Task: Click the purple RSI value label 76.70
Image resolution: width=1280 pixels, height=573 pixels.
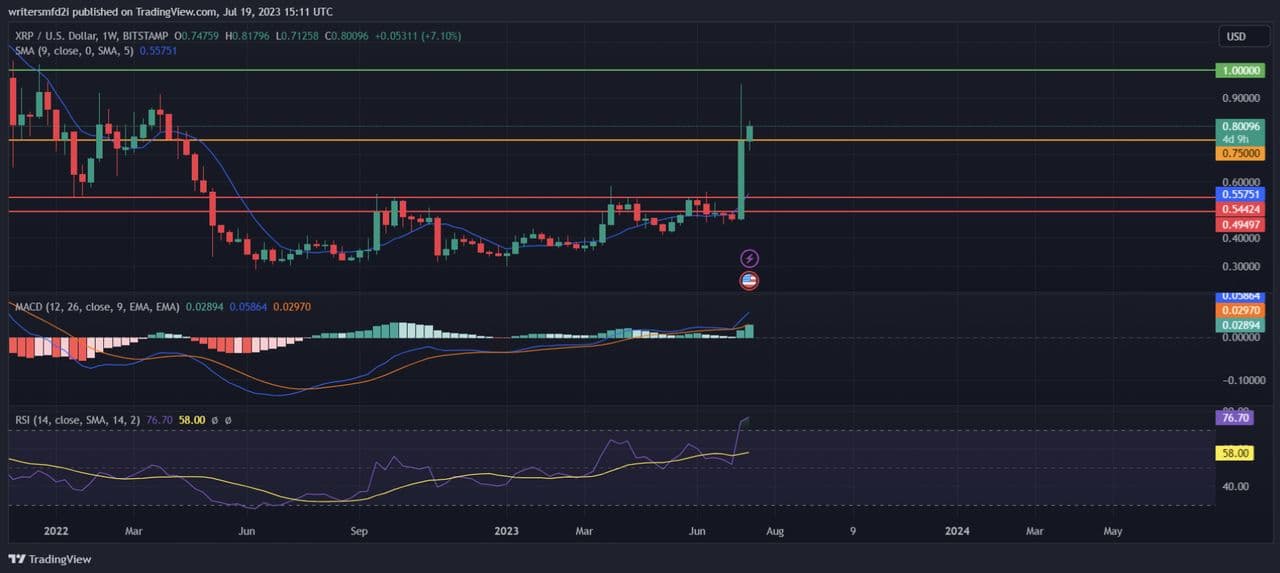Action: [1235, 418]
